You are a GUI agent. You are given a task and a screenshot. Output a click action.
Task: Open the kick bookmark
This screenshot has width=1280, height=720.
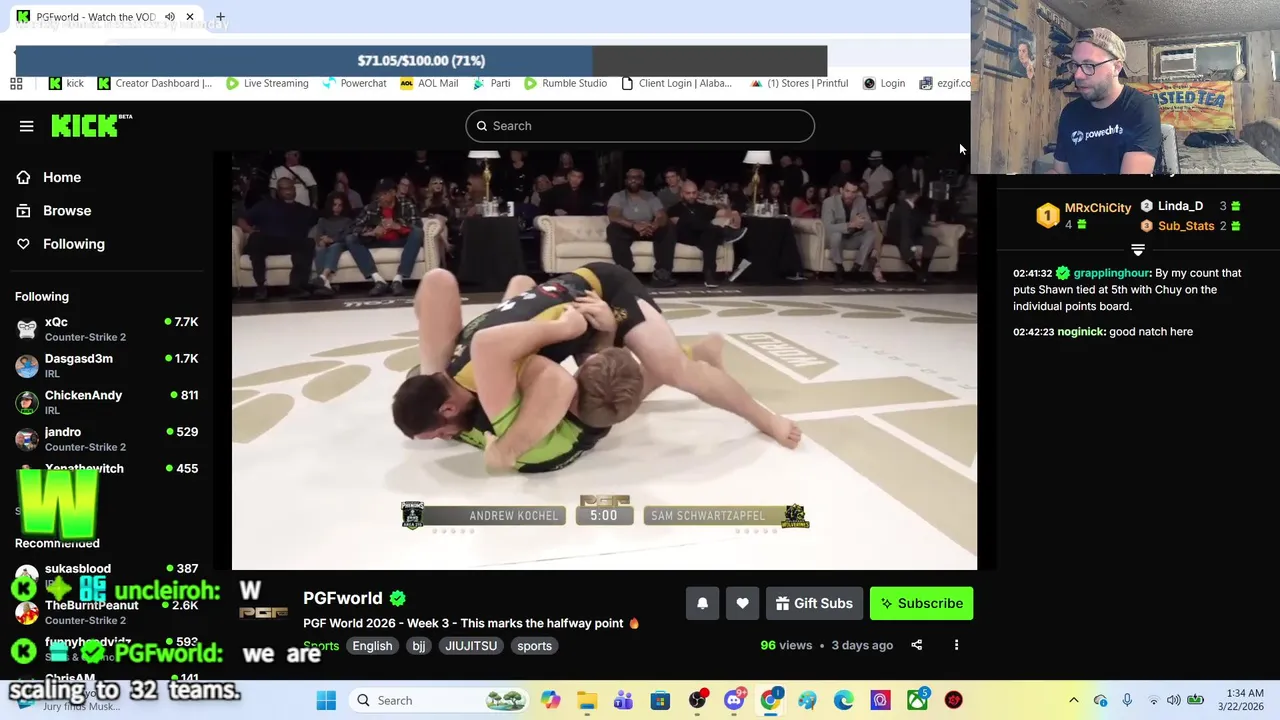pos(67,83)
